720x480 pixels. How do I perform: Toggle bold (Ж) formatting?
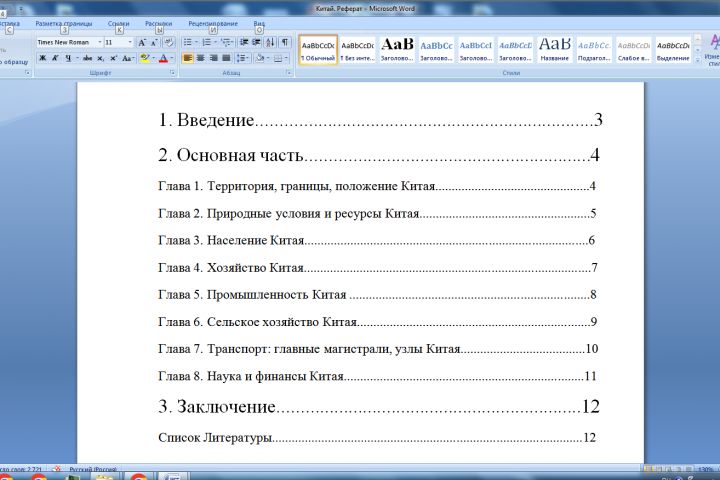[x=42, y=58]
